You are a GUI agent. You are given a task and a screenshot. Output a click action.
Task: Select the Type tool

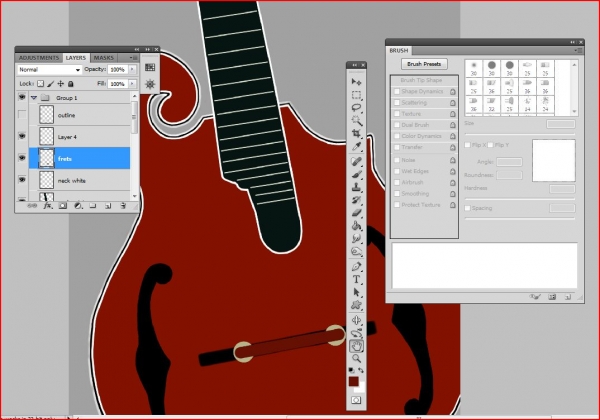pos(356,279)
